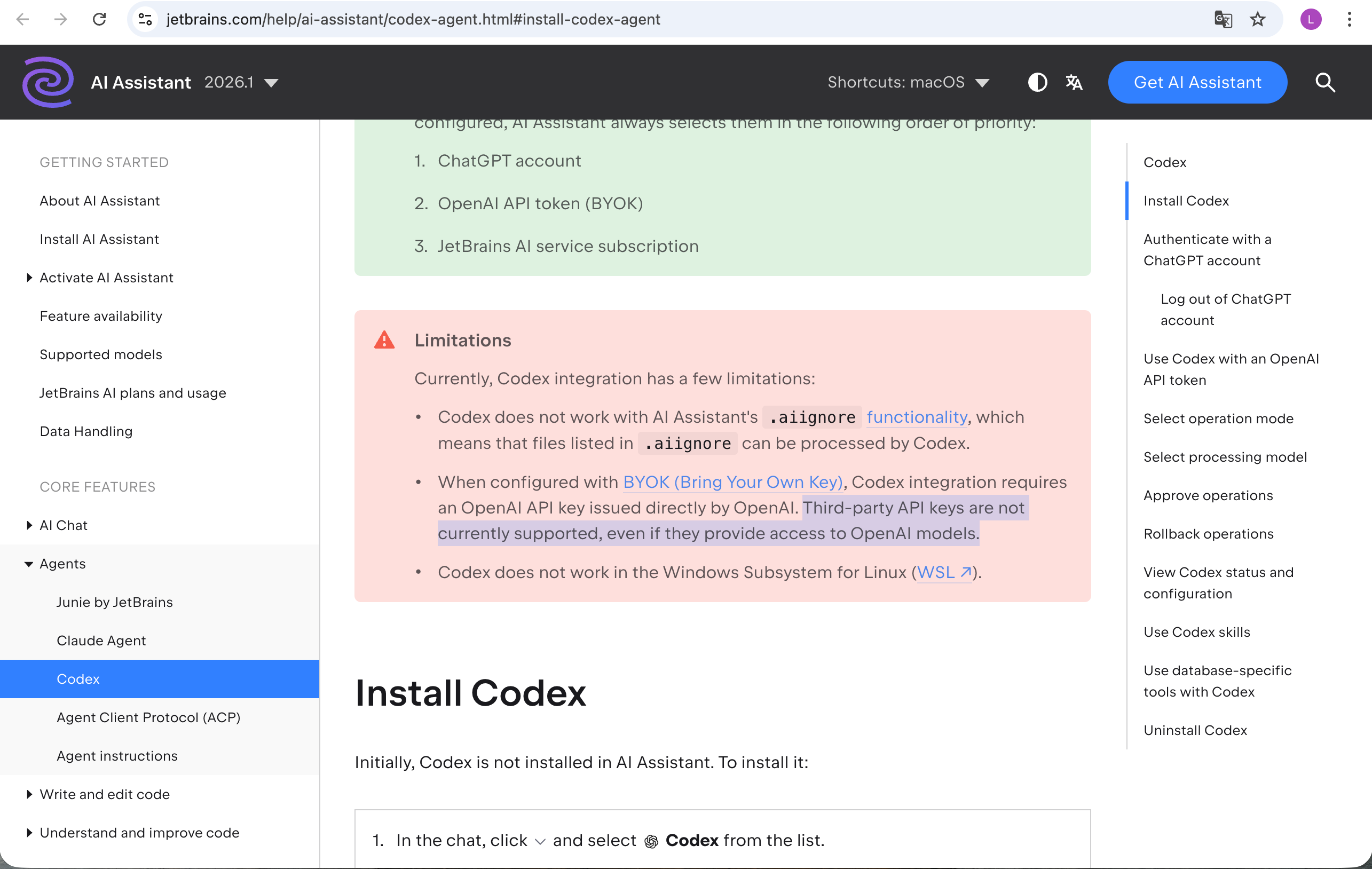Expand the Write and edit code section
The image size is (1372, 869).
(x=29, y=794)
